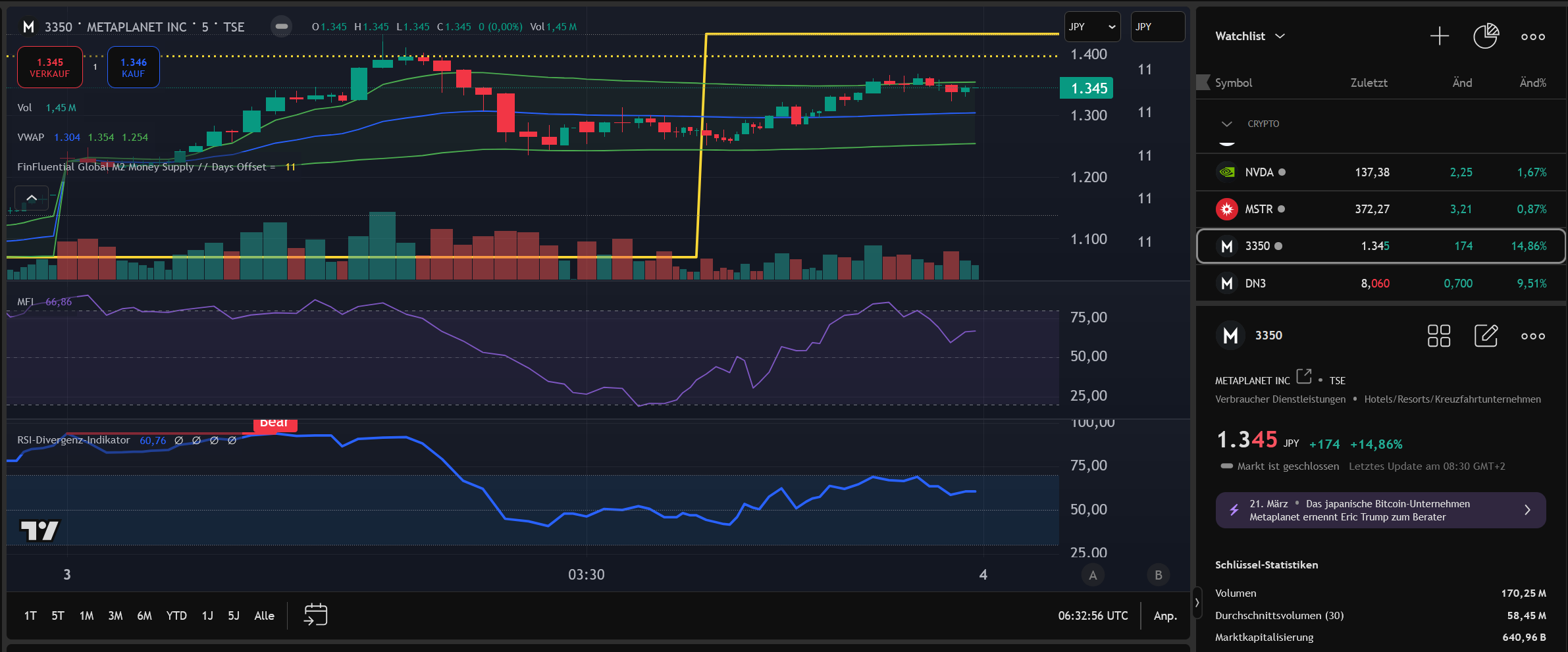Open the Watchlist dropdown menu
The image size is (1568, 652).
tap(1249, 36)
